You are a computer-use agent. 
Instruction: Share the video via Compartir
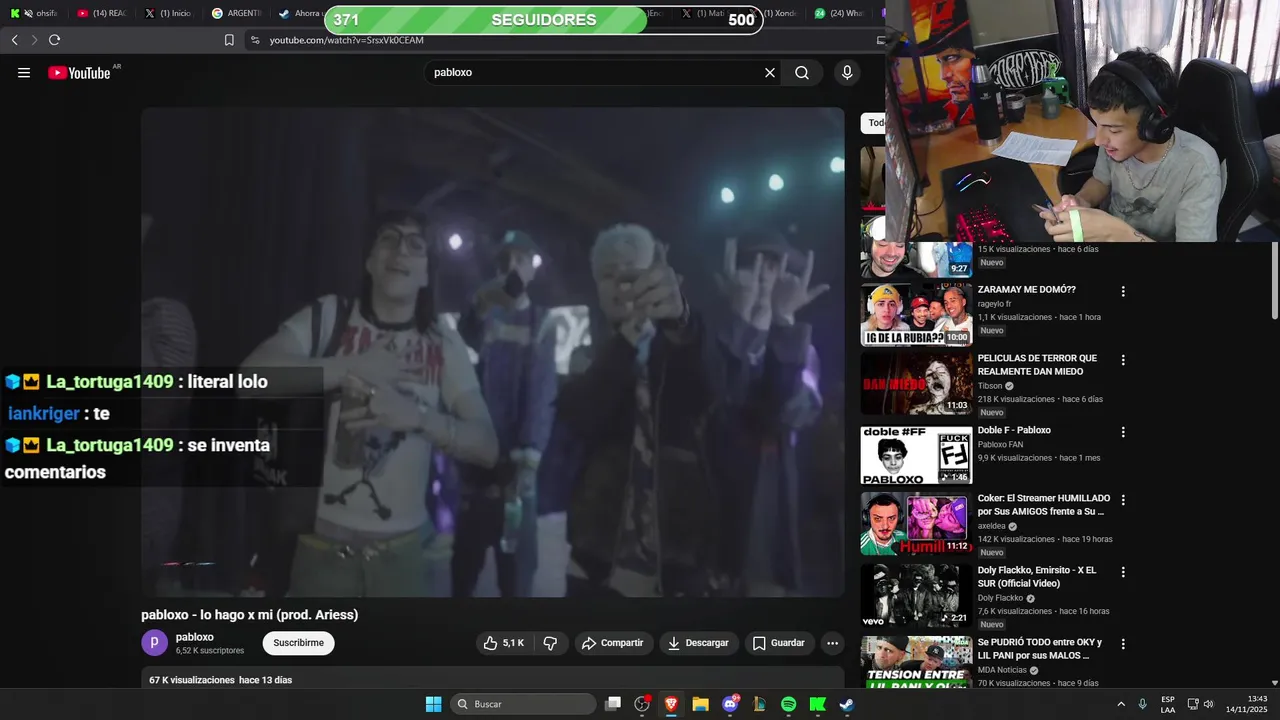613,643
